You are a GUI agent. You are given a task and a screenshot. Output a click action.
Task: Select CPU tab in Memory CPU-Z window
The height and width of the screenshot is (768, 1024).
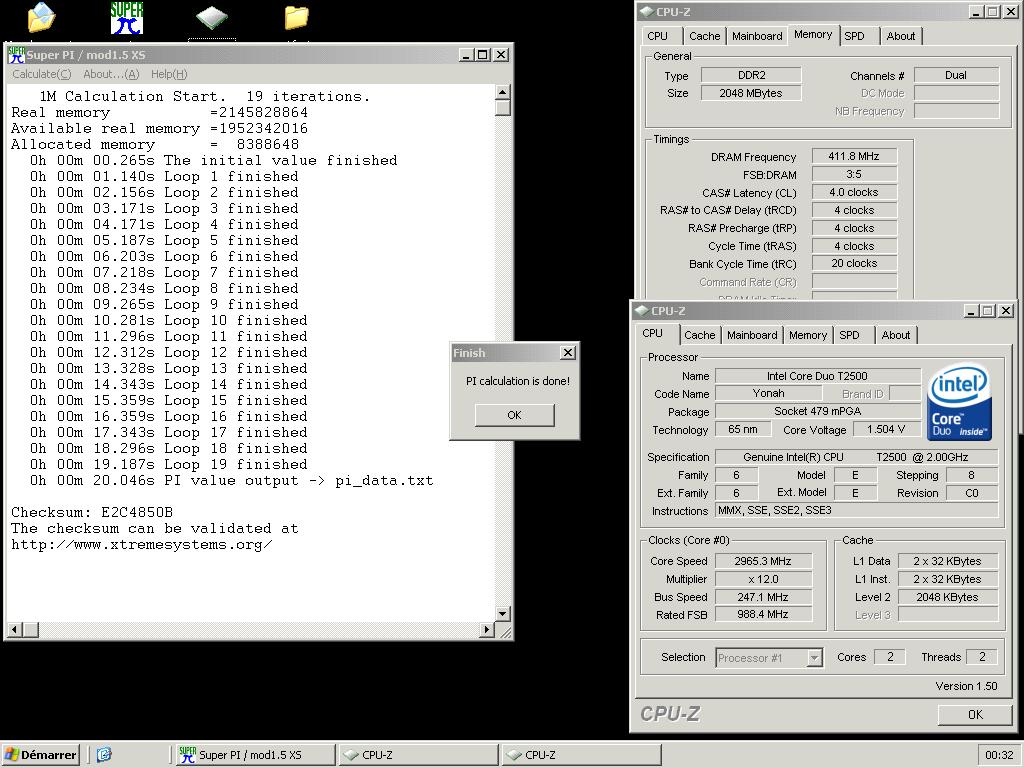(658, 37)
